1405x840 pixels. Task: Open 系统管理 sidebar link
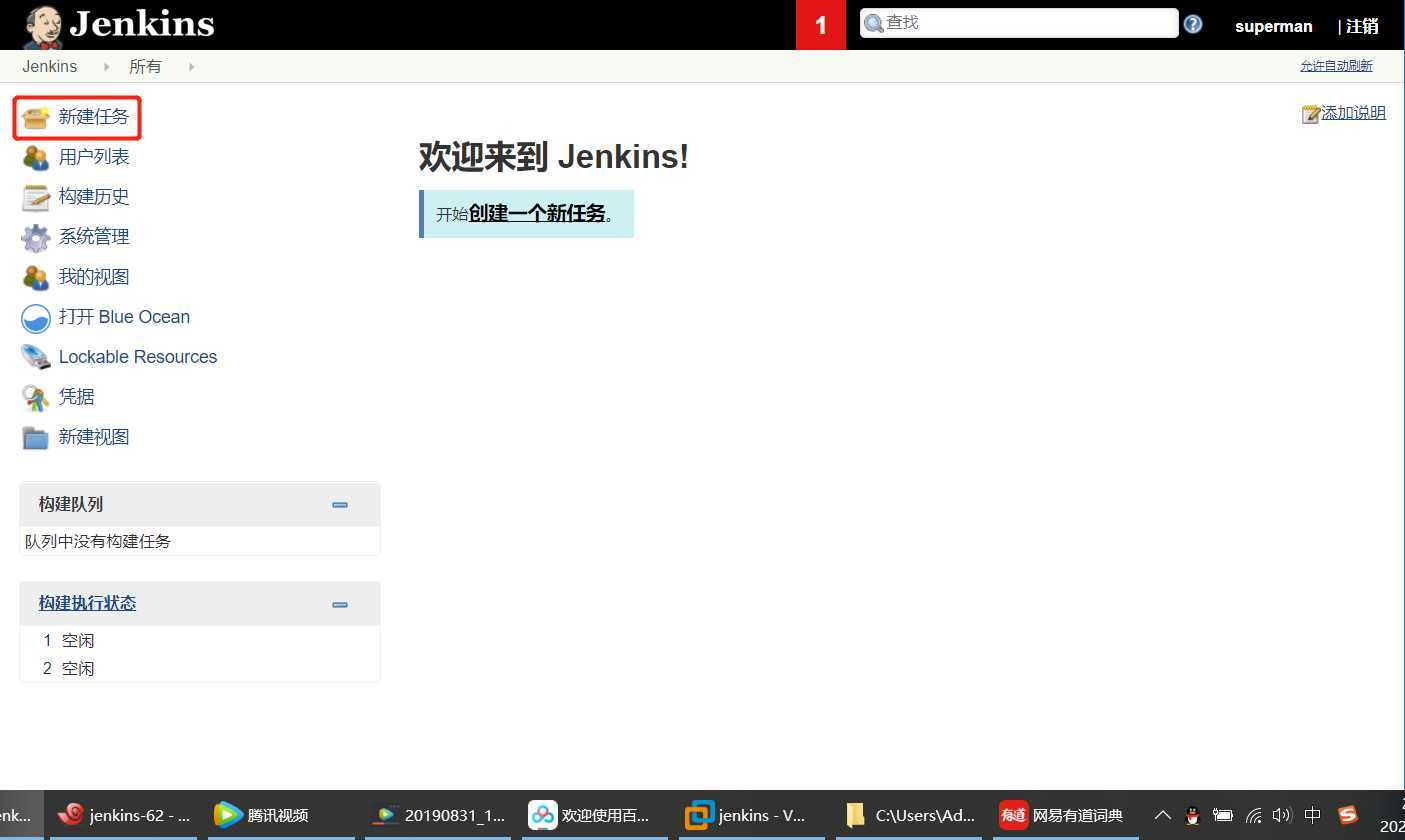(94, 237)
